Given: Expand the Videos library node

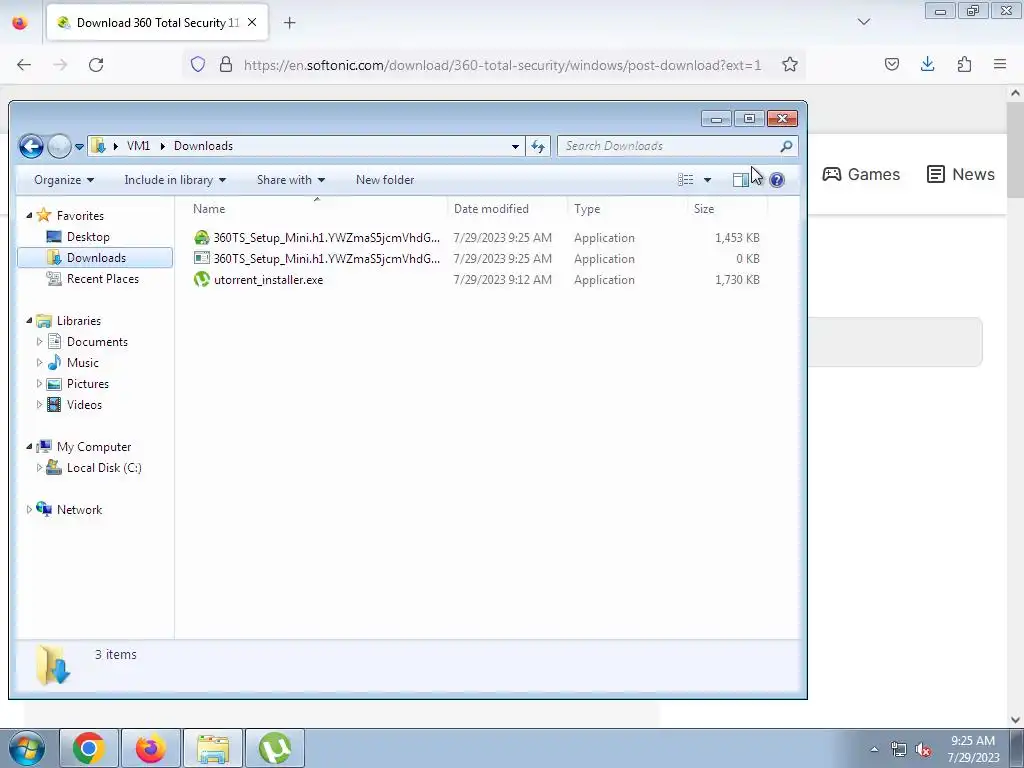Looking at the screenshot, I should [x=39, y=404].
